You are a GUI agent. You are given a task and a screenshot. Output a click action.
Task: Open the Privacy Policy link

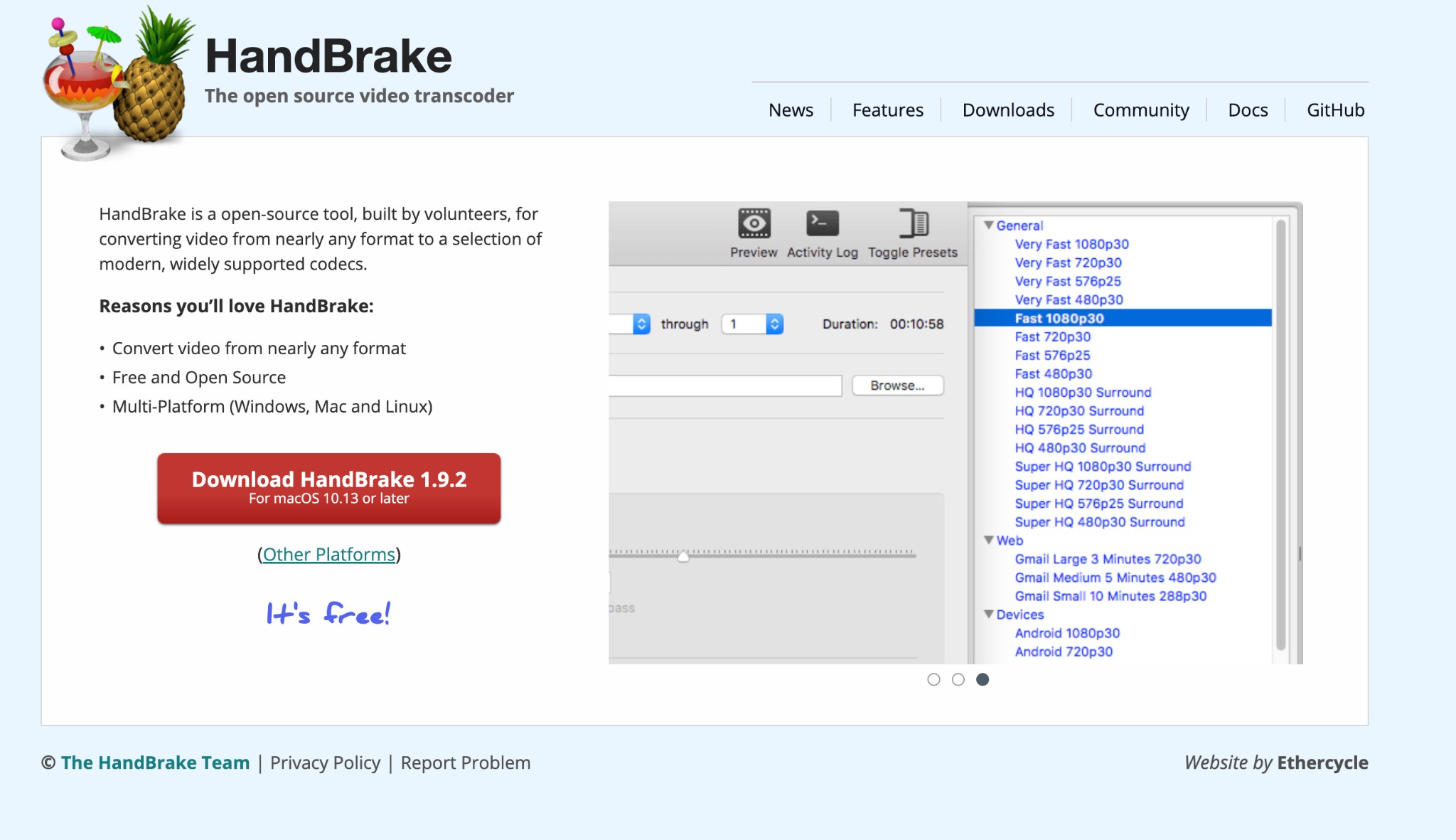point(325,762)
